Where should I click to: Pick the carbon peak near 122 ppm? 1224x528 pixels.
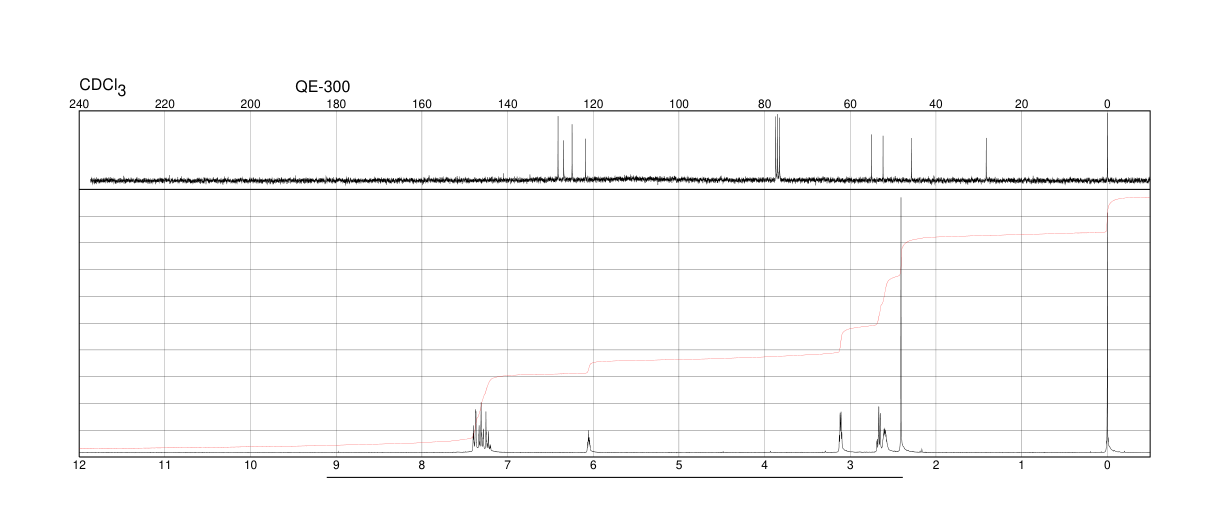(585, 159)
